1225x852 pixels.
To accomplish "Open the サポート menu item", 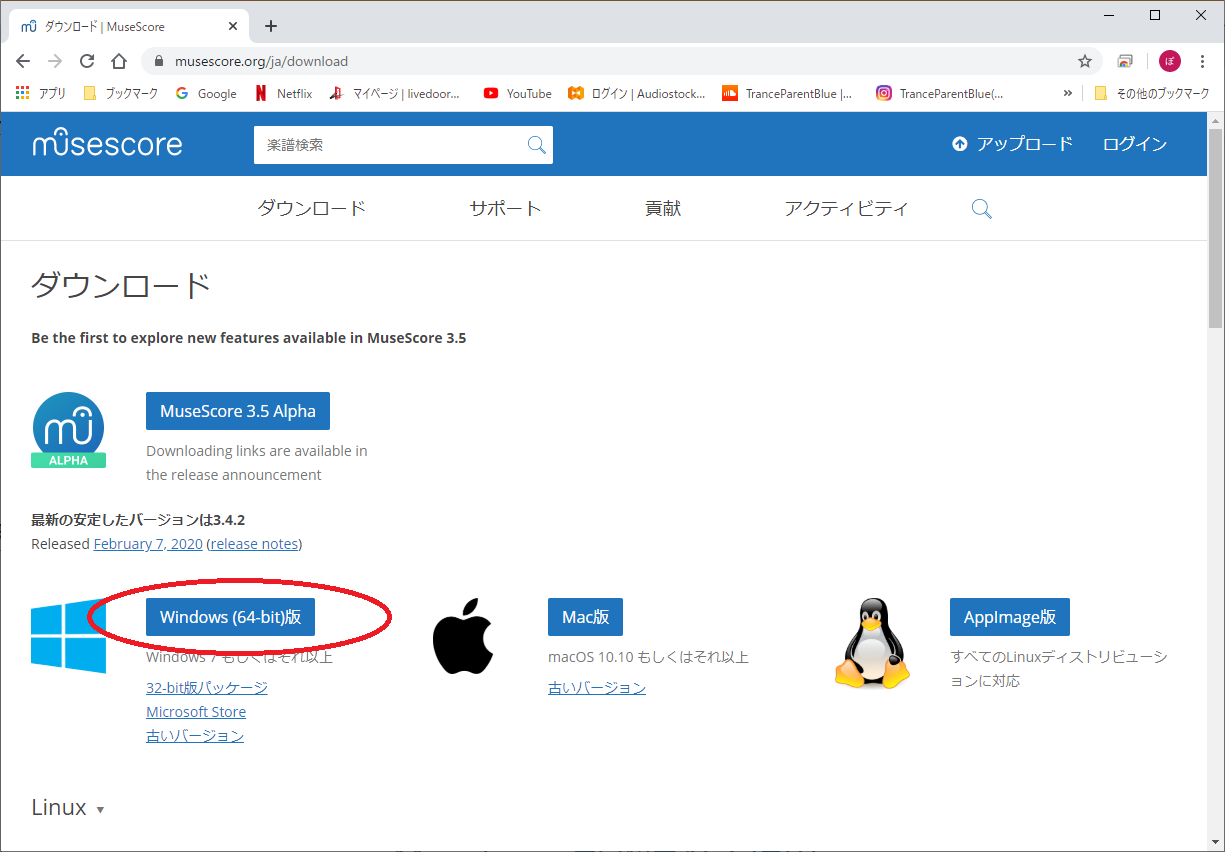I will (x=506, y=208).
